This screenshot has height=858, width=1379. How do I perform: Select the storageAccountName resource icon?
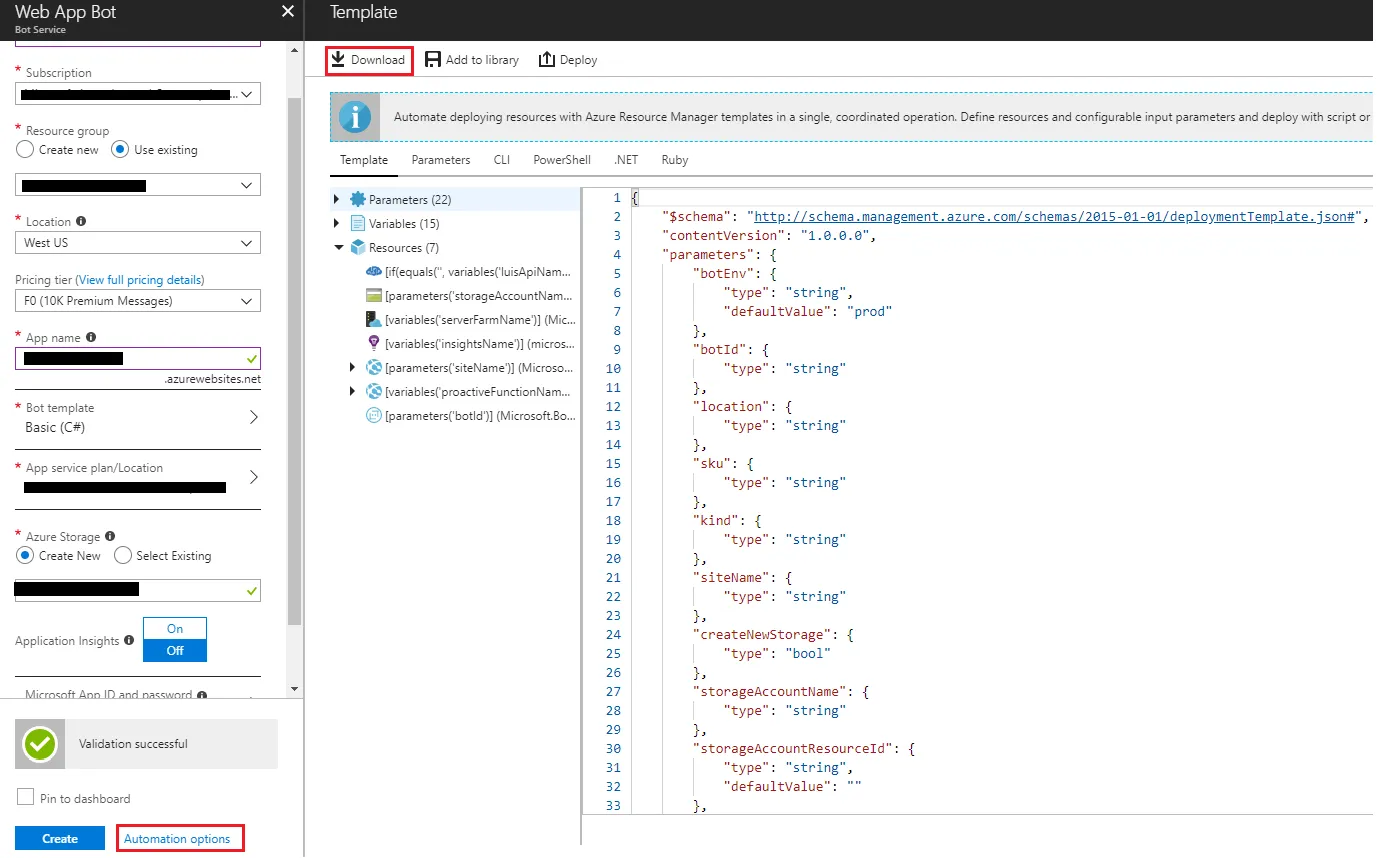tap(374, 296)
